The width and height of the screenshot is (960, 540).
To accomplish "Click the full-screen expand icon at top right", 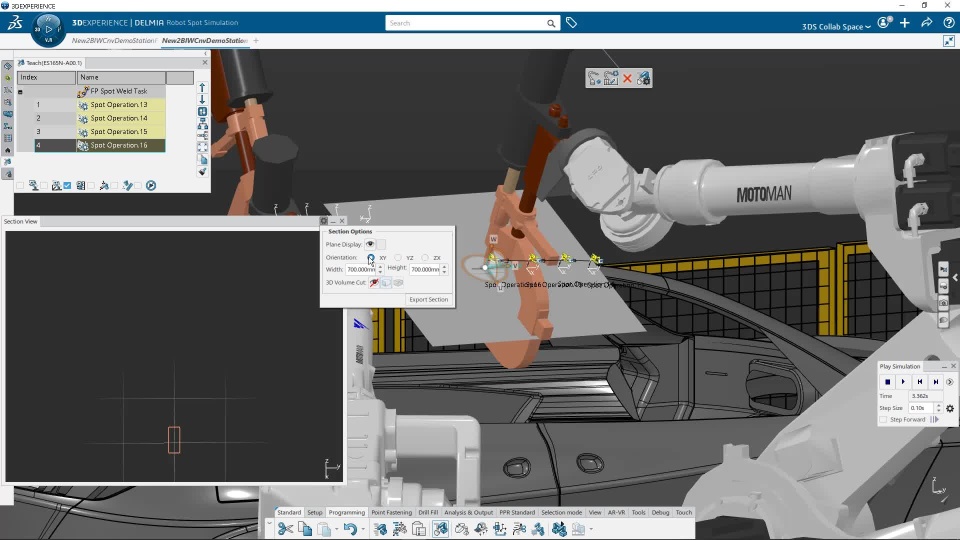I will click(x=948, y=41).
